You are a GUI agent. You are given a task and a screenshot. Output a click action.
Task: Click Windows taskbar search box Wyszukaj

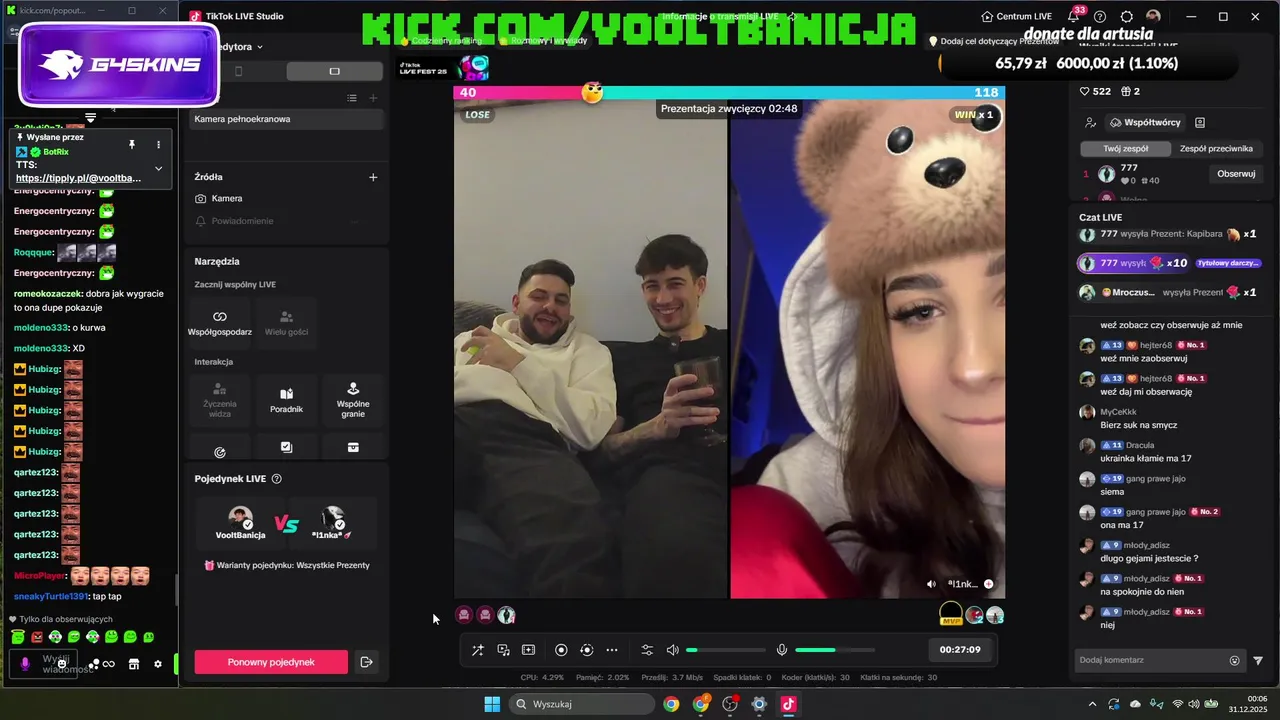click(580, 704)
